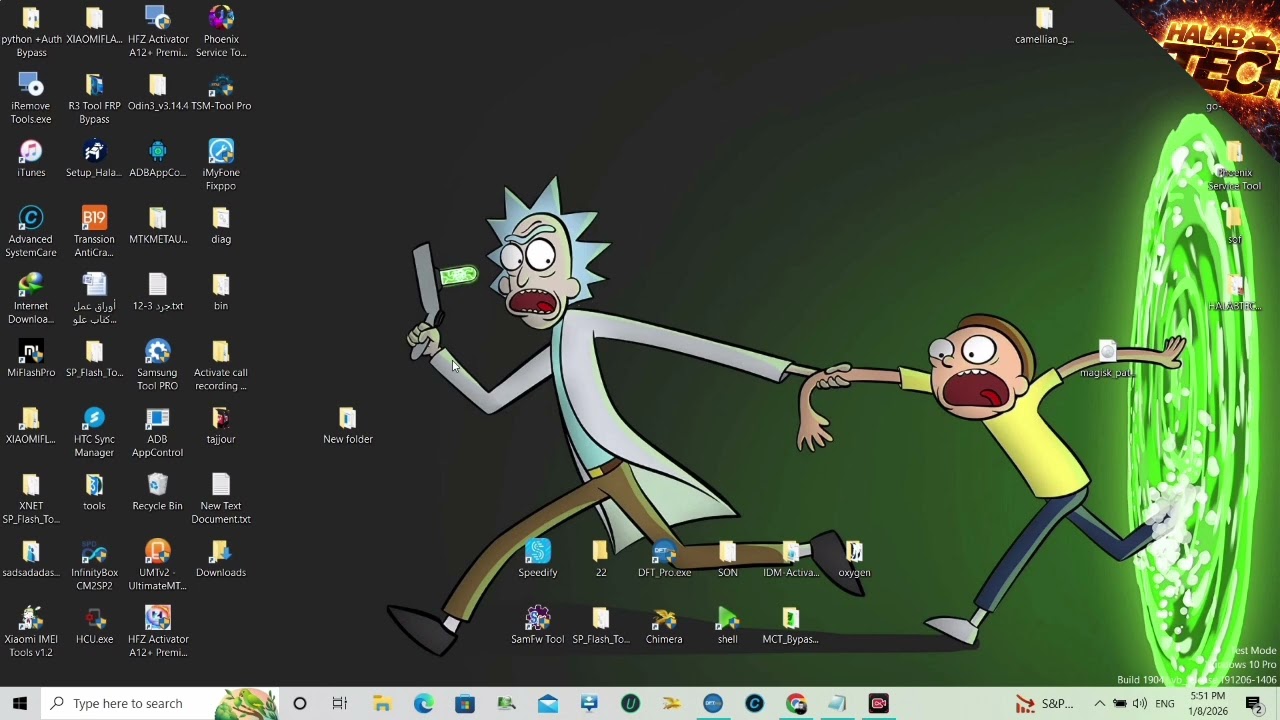The image size is (1280, 720).
Task: Select the shell desktop icon
Action: click(727, 625)
